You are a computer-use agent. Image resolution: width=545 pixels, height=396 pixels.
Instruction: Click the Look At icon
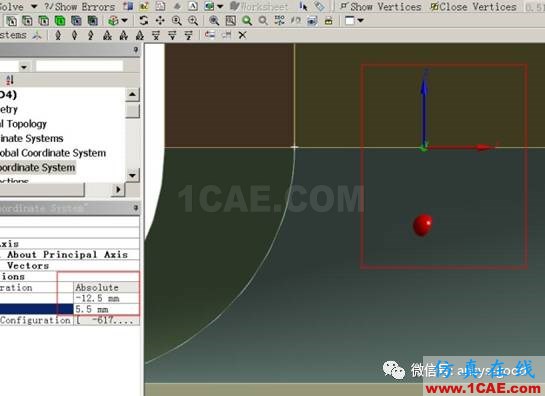(x=296, y=21)
